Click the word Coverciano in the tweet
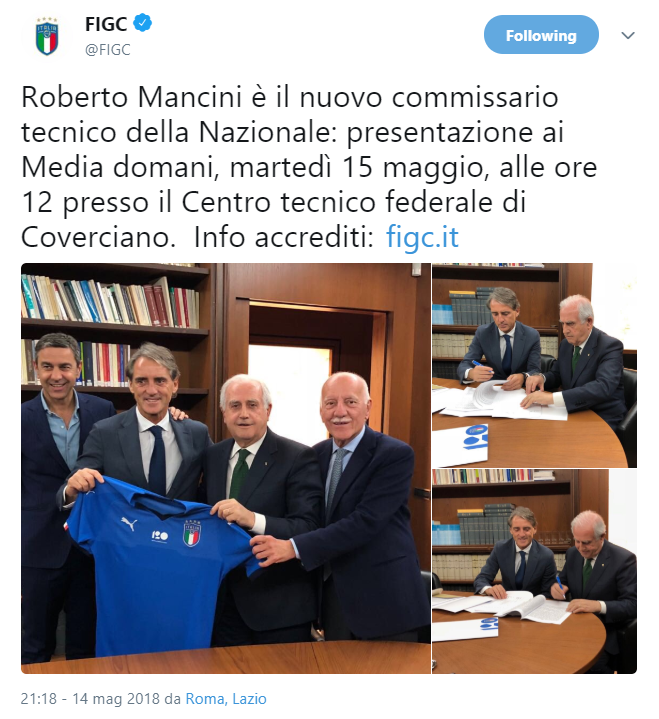The image size is (659, 719). tap(98, 237)
